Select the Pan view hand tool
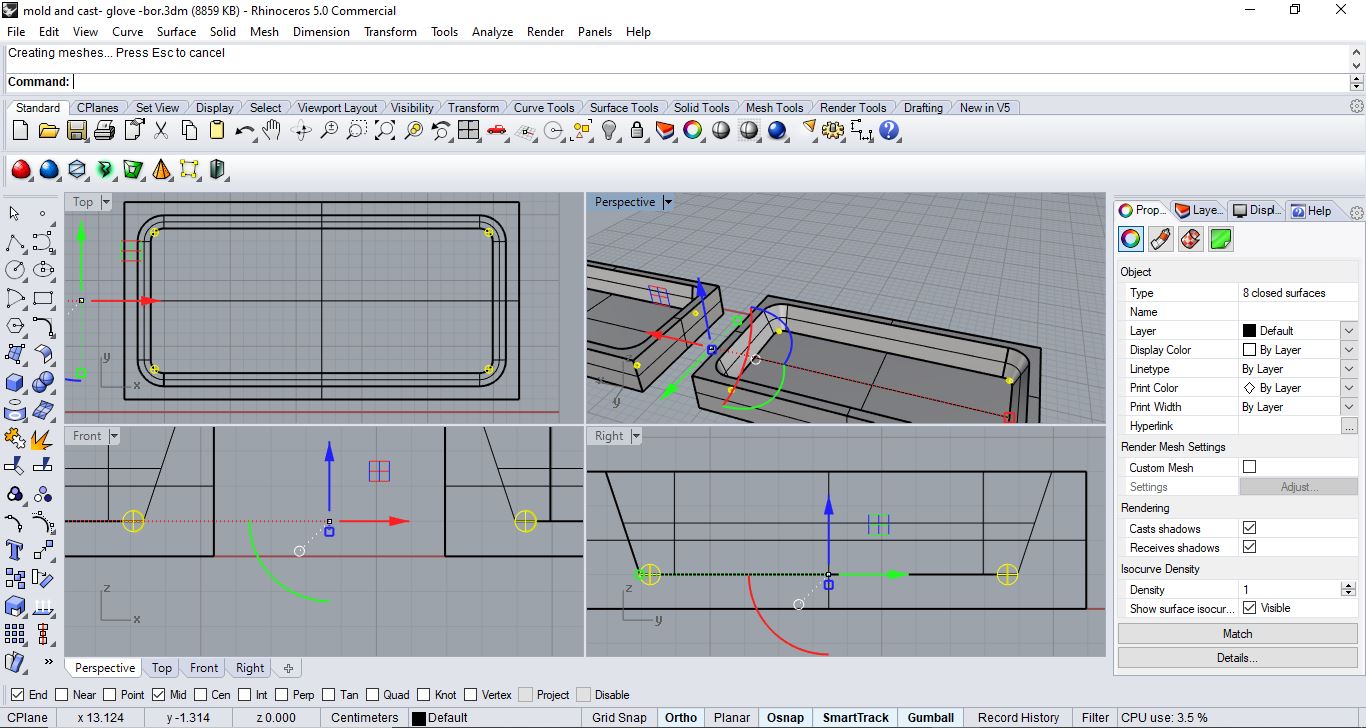Viewport: 1366px width, 728px height. click(272, 130)
